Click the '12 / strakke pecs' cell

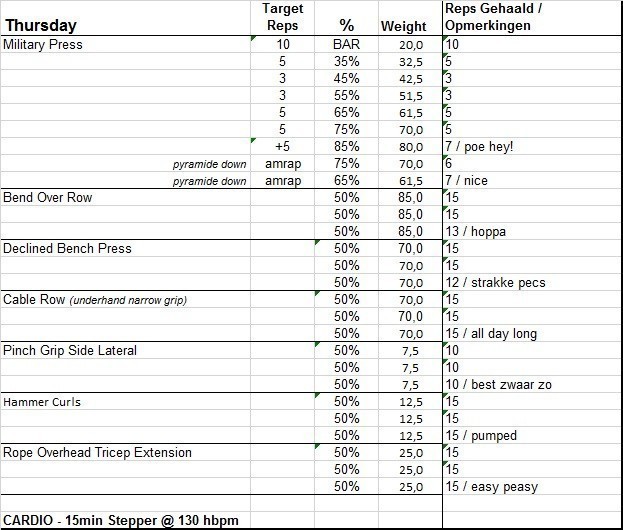click(x=496, y=283)
